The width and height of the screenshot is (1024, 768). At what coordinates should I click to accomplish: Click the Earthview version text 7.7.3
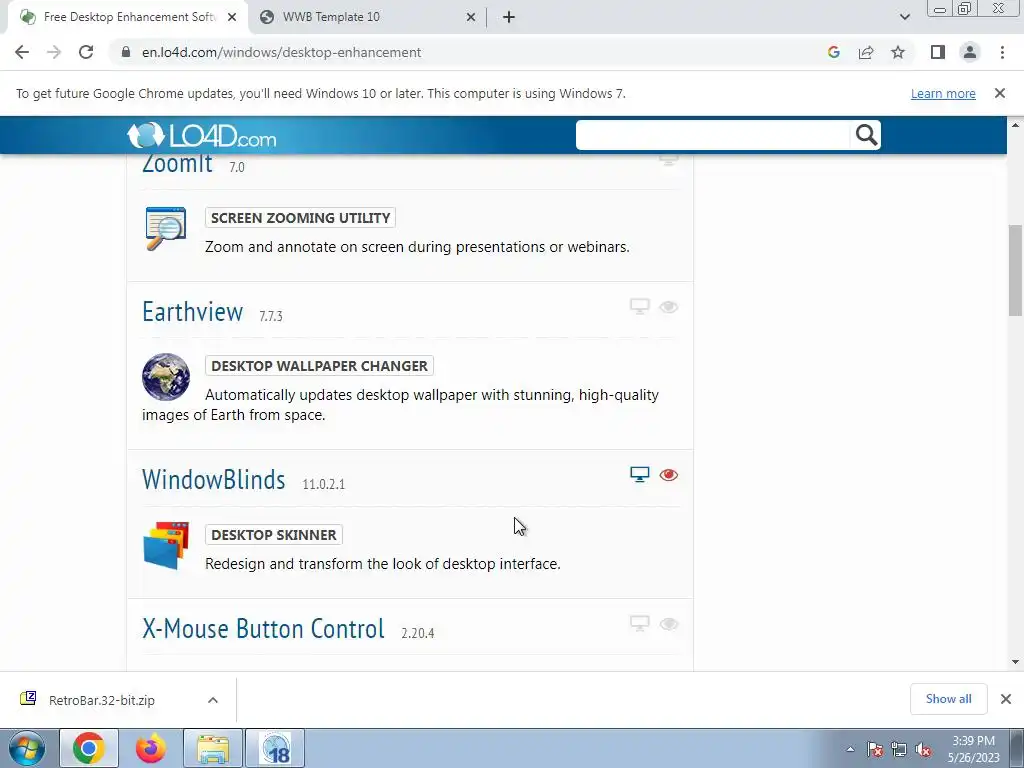[270, 316]
